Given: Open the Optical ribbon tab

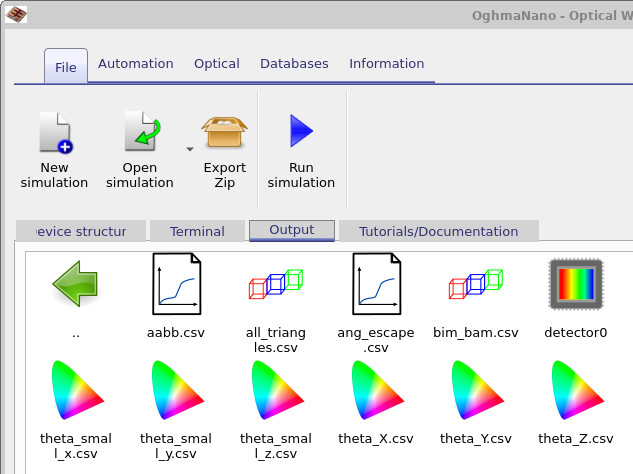Looking at the screenshot, I should 217,63.
